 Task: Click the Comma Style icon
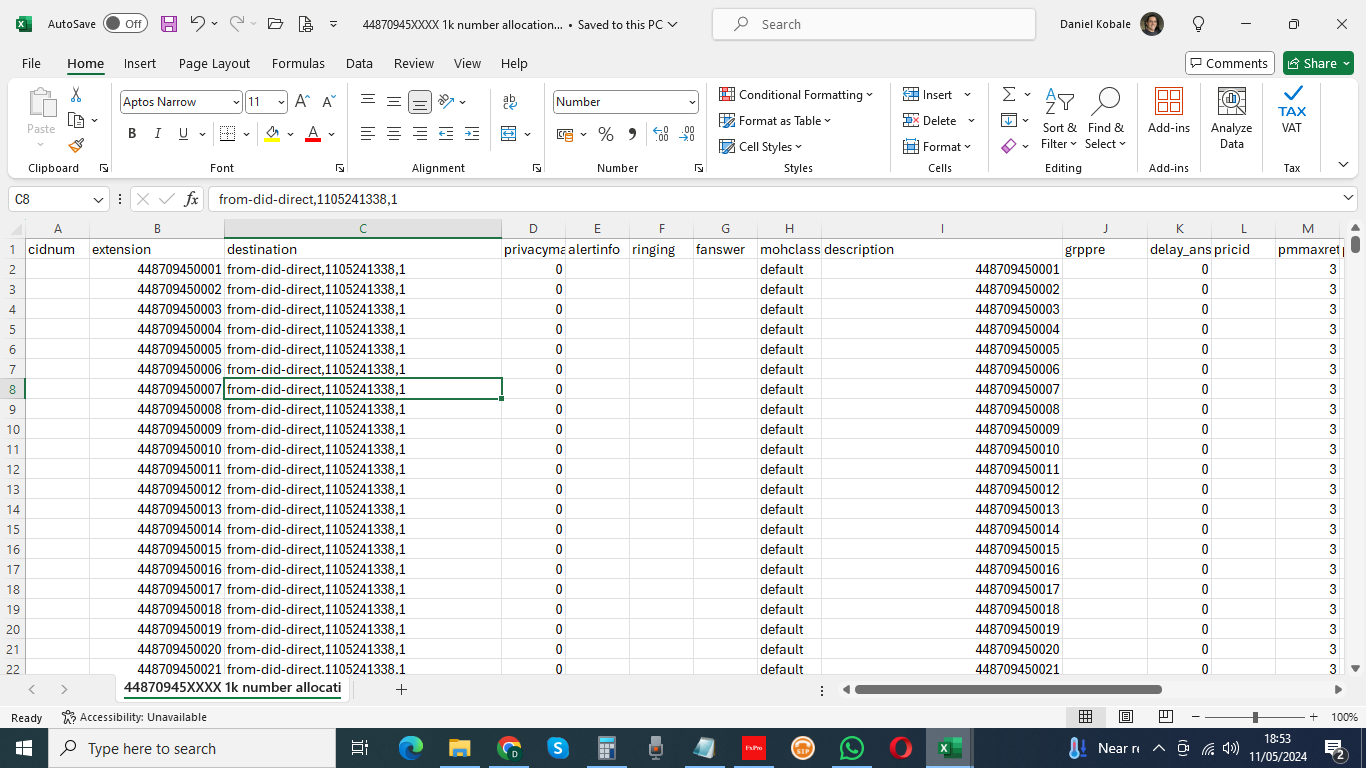[x=632, y=132]
